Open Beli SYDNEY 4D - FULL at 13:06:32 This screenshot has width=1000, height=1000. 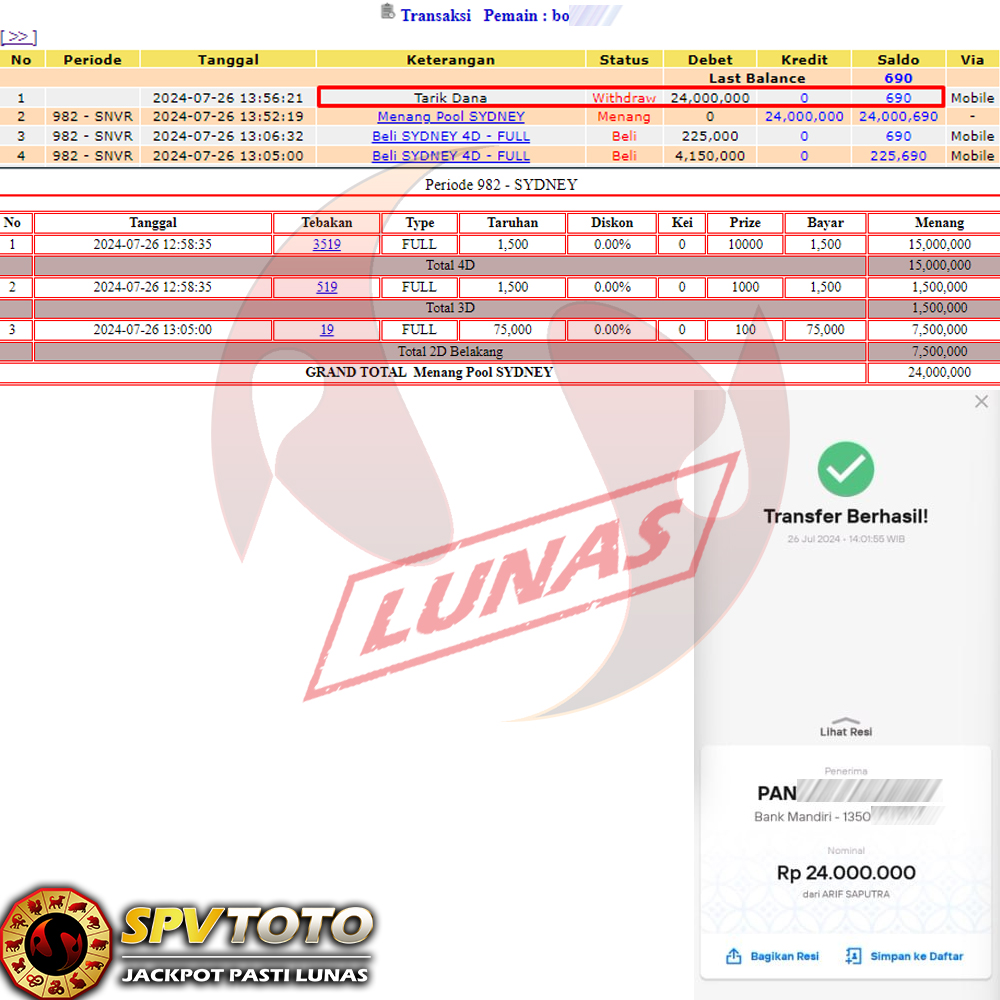click(x=450, y=136)
